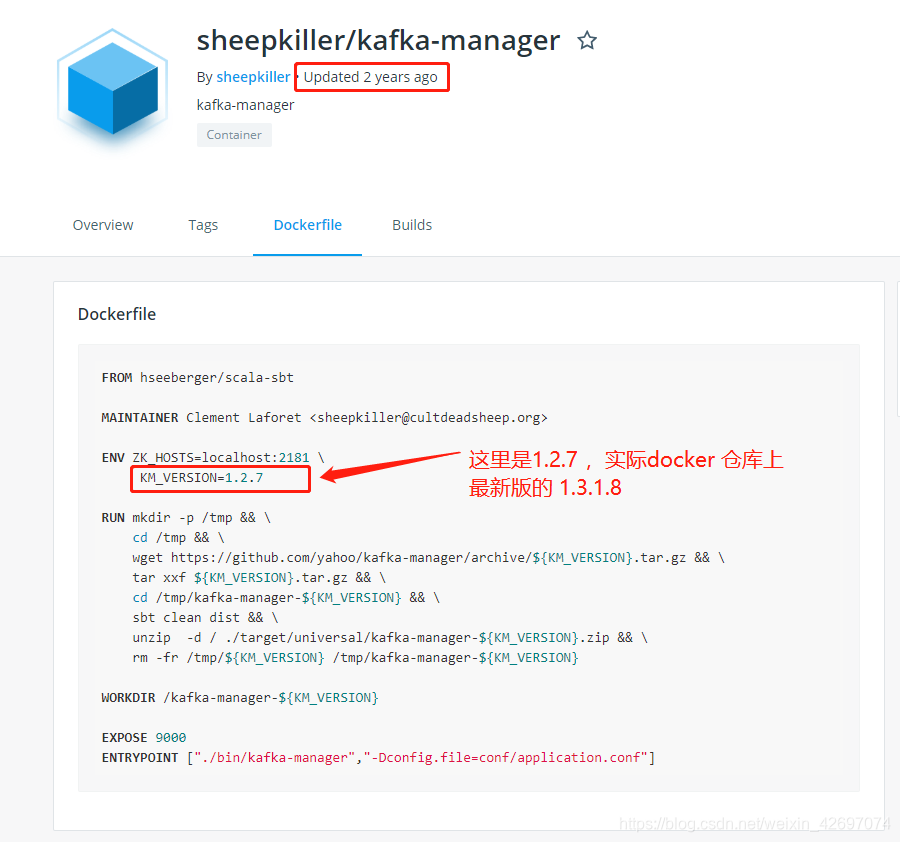Switch to the Overview tab

point(103,224)
